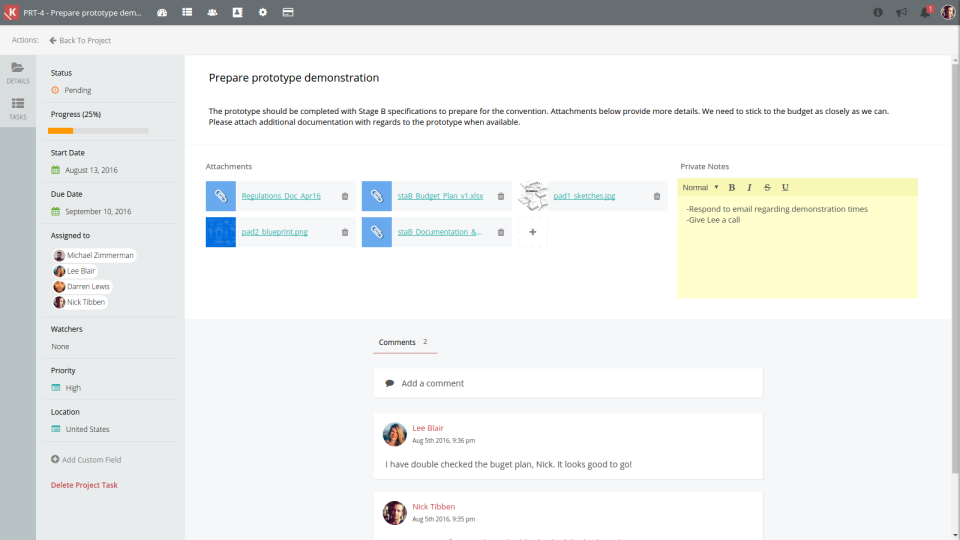The height and width of the screenshot is (540, 960).
Task: Toggle strikethrough in Private Notes
Action: coord(767,187)
